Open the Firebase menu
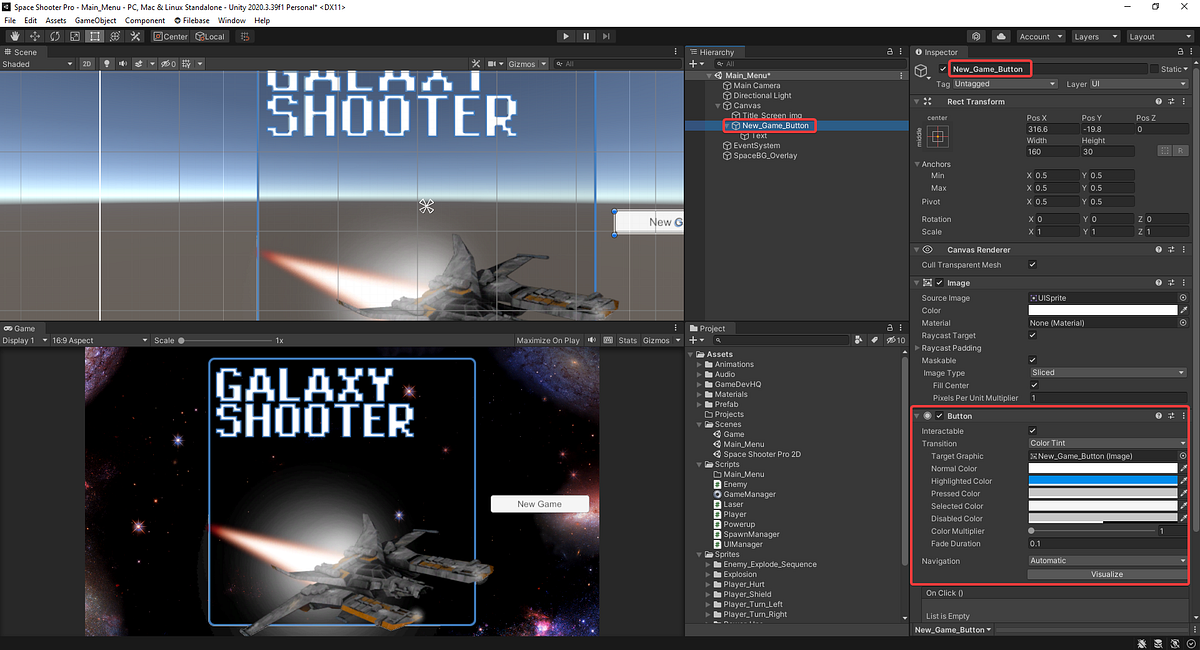 click(191, 19)
